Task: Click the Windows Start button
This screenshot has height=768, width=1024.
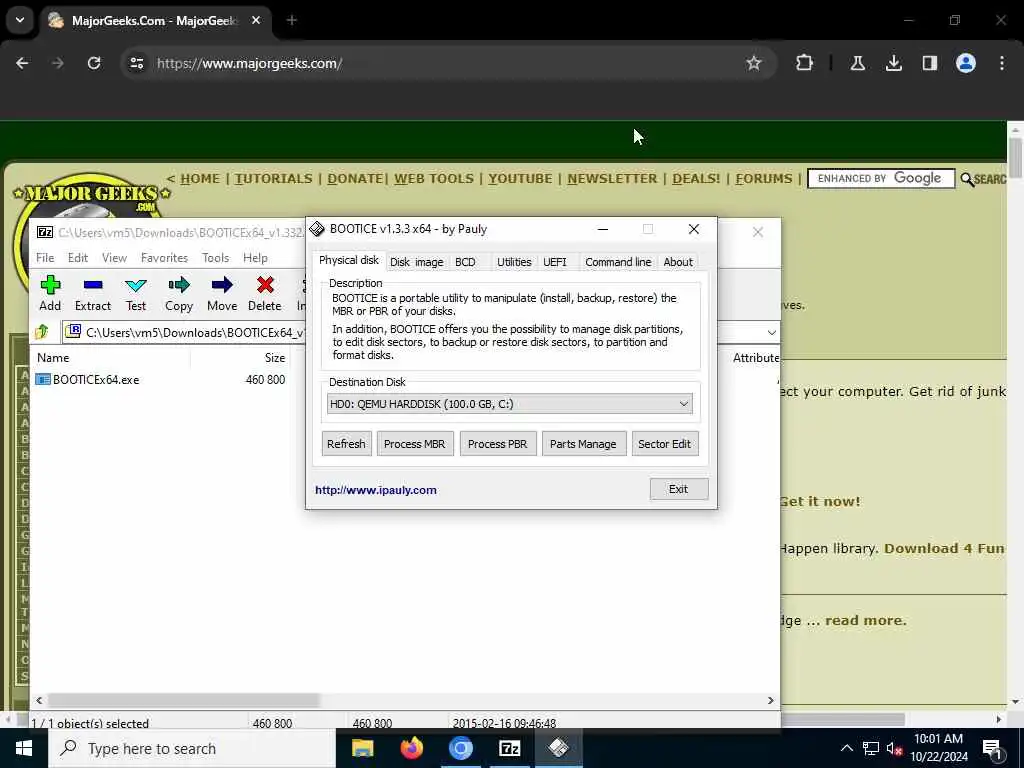Action: [24, 748]
